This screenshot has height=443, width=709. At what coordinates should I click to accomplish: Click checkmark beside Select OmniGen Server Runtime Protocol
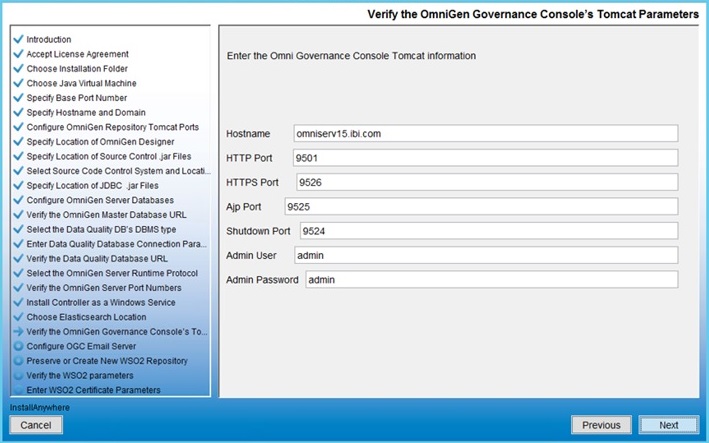coord(18,273)
